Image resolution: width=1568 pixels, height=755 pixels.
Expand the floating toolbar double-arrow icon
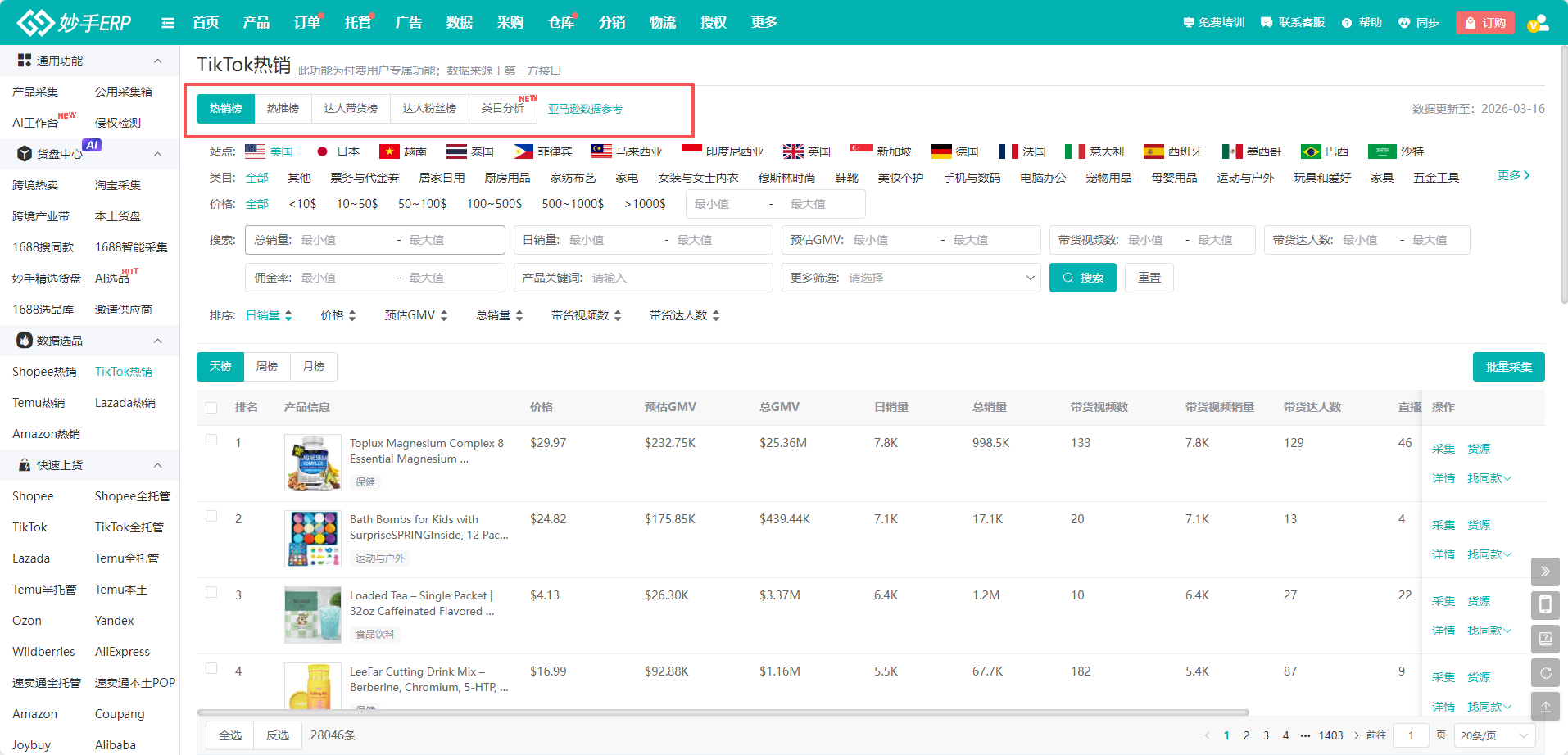1544,572
